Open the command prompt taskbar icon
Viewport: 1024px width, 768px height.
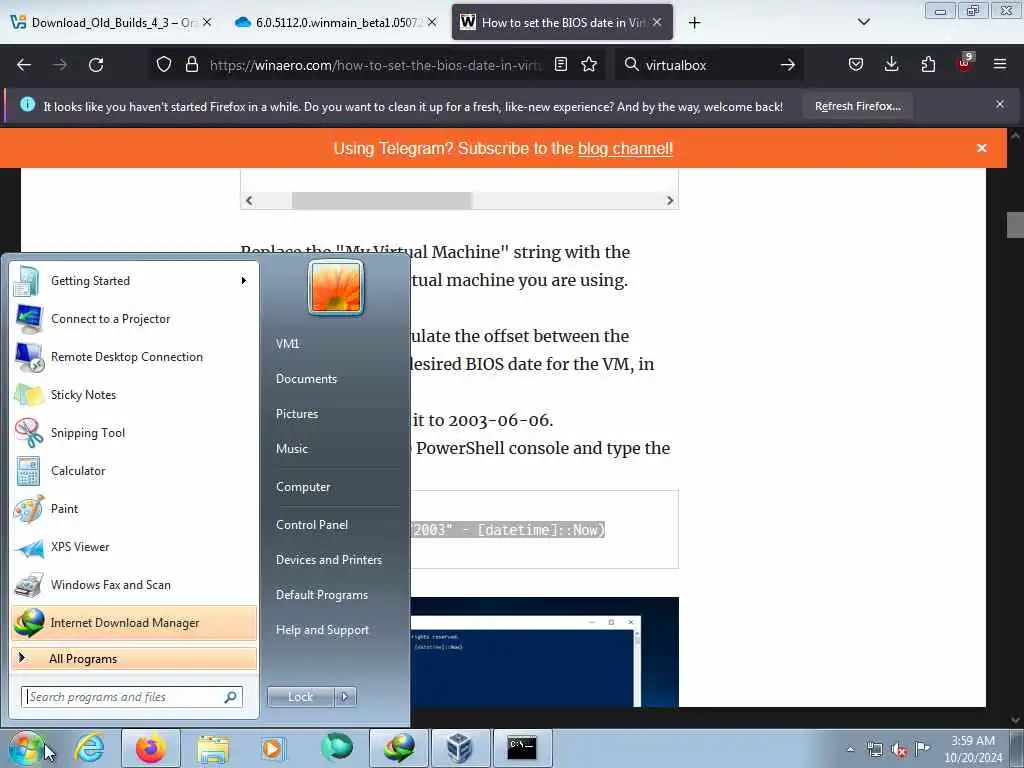522,748
